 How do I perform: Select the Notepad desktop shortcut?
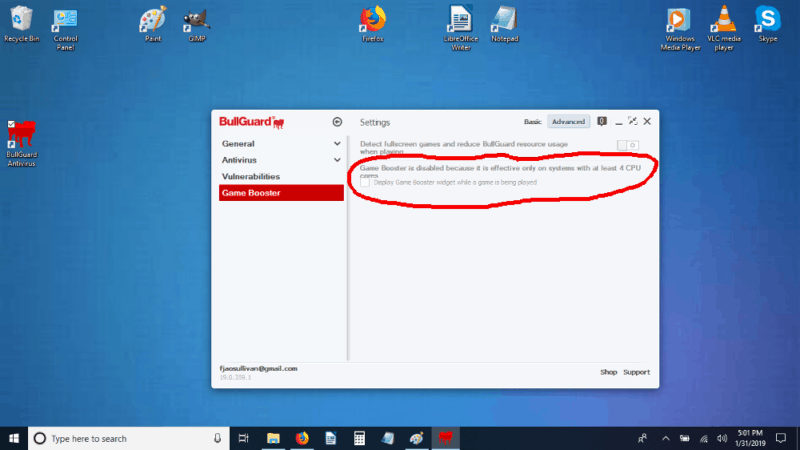point(505,24)
